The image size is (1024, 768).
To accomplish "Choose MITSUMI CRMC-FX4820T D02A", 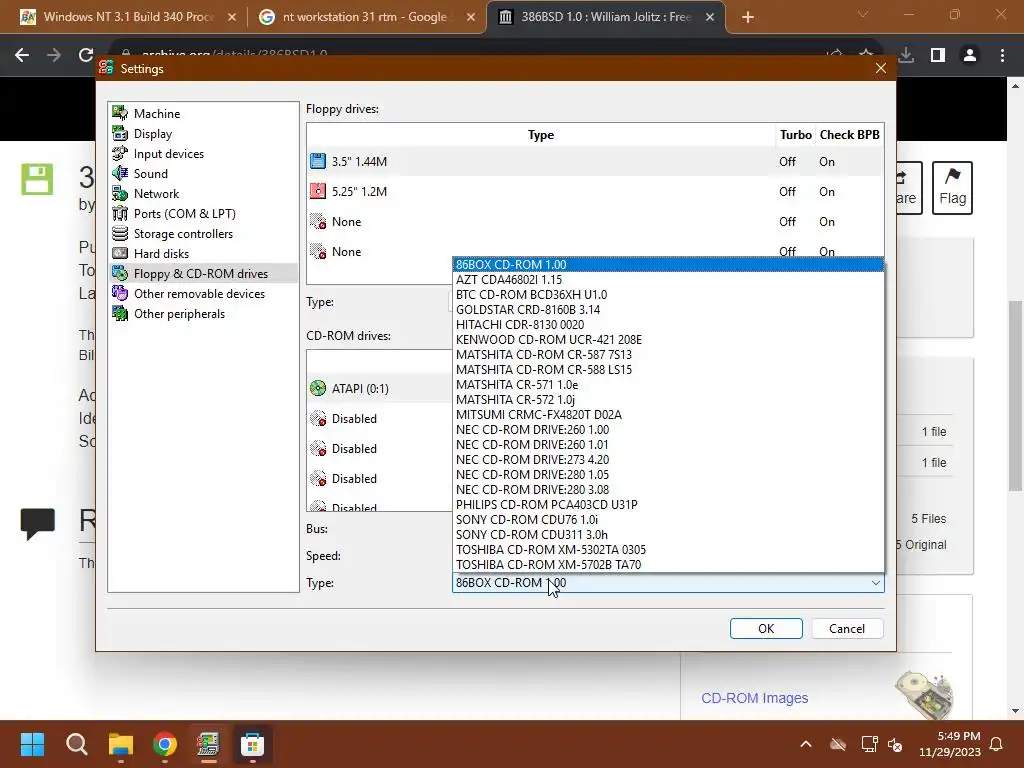I will (668, 415).
